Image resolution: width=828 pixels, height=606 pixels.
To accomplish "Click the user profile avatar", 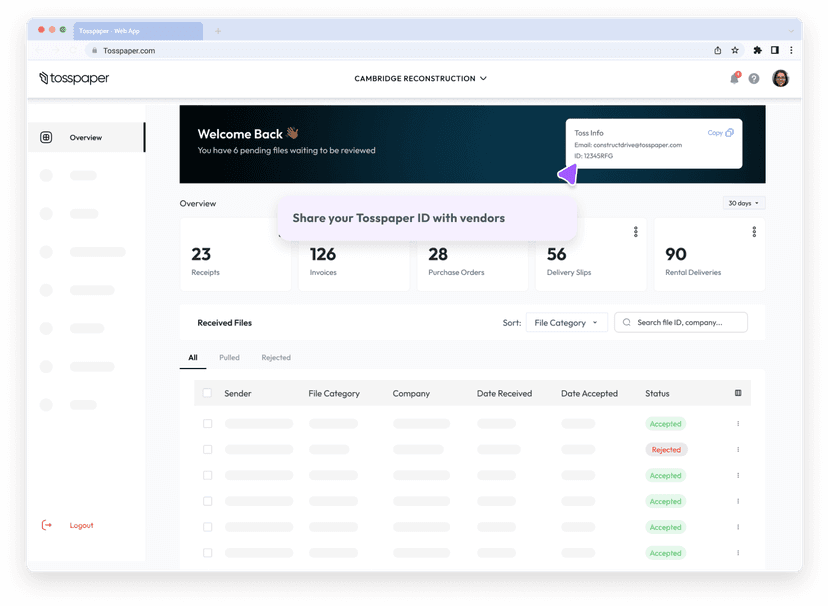I will 780,78.
